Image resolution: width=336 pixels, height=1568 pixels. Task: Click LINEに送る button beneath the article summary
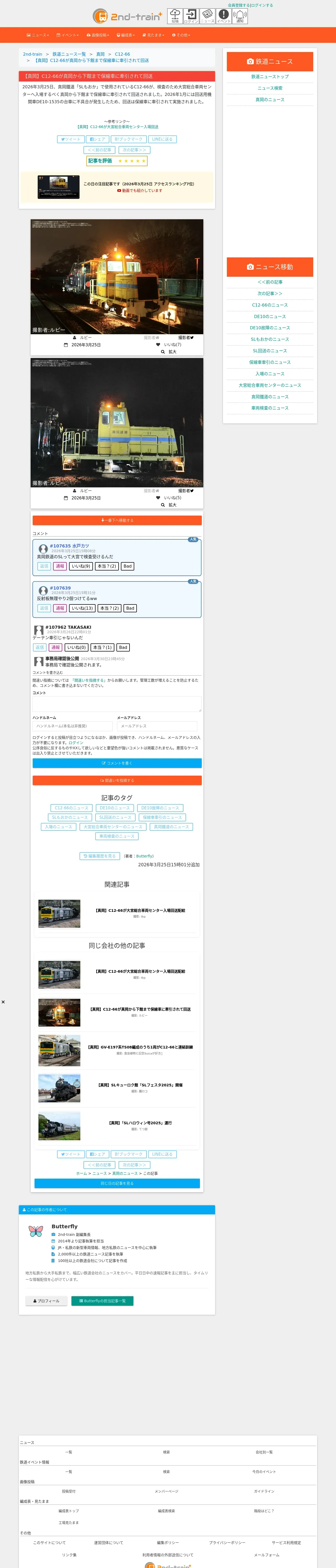click(162, 139)
